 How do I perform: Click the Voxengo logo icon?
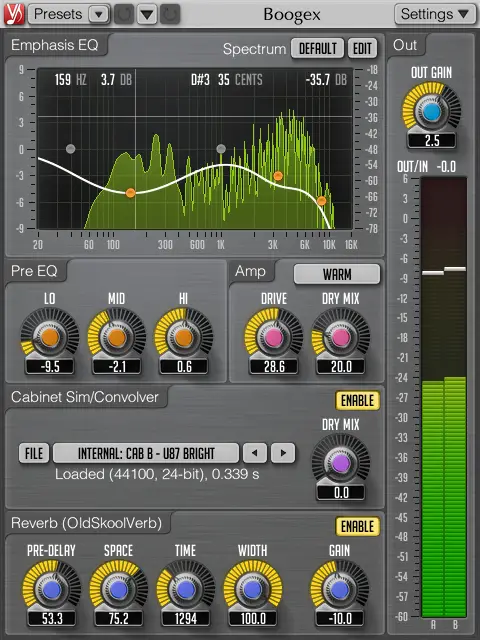(x=14, y=14)
